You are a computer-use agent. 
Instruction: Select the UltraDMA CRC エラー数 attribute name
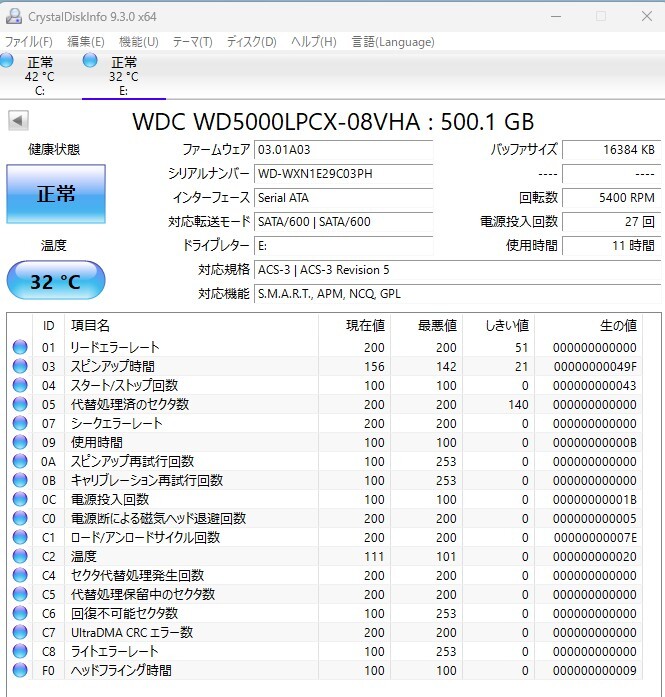coord(132,632)
